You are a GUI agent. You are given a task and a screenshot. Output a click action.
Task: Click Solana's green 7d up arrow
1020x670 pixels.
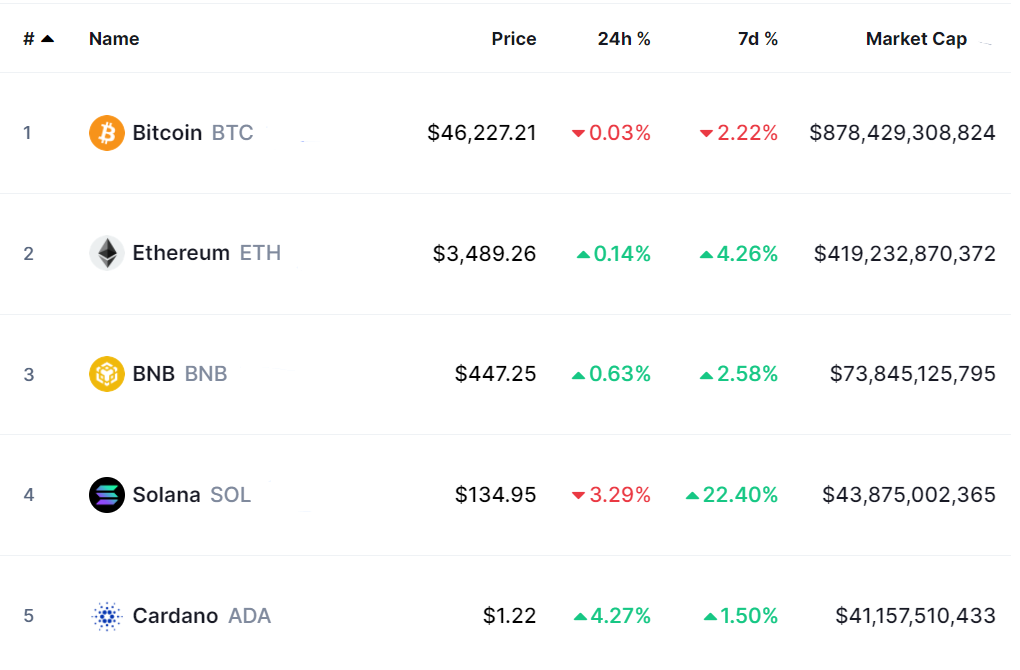(692, 496)
